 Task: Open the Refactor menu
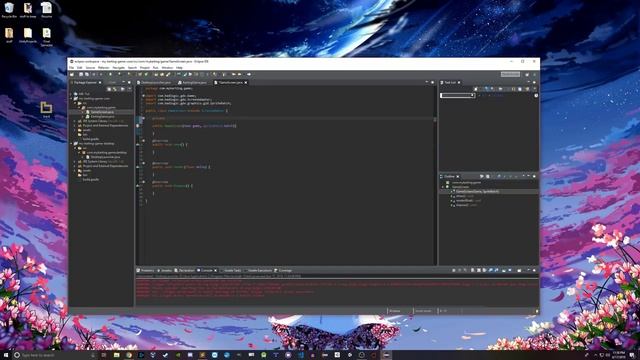click(x=104, y=68)
